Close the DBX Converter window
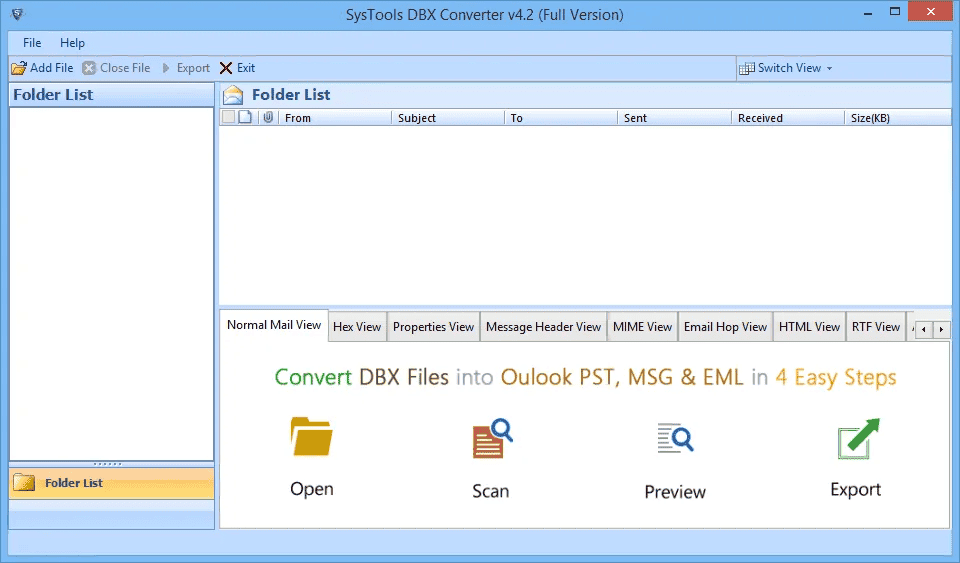 point(931,11)
